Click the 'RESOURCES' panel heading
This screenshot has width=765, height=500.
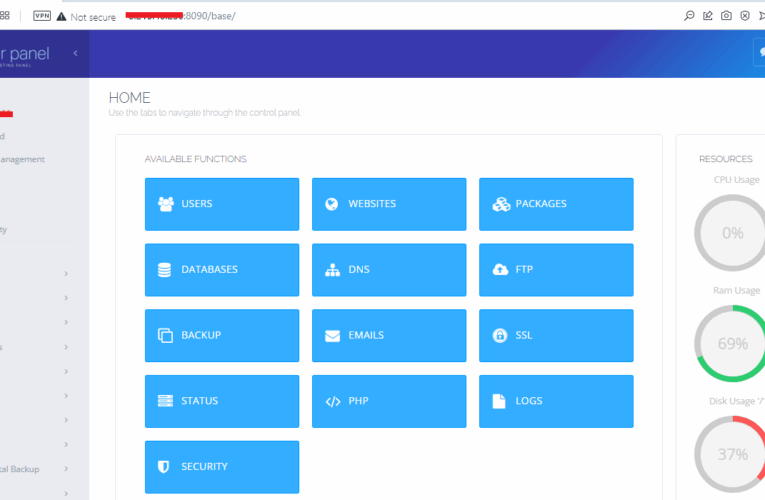pyautogui.click(x=725, y=159)
